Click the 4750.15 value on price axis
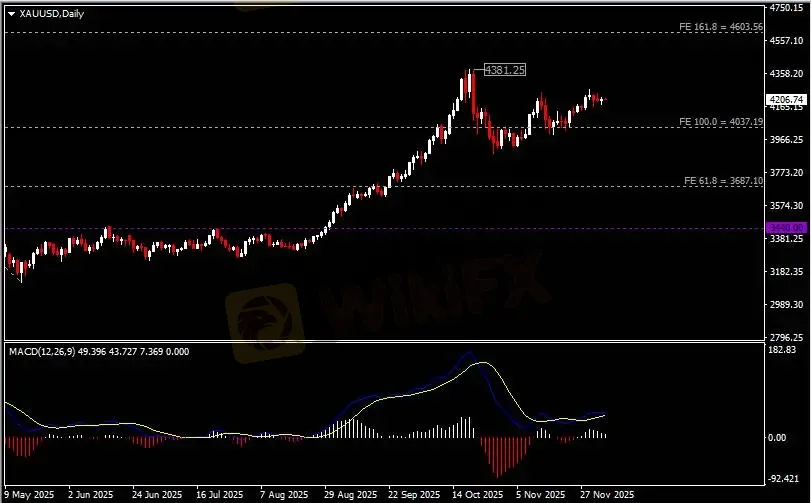Screen dimensions: 811x503 pos(786,8)
